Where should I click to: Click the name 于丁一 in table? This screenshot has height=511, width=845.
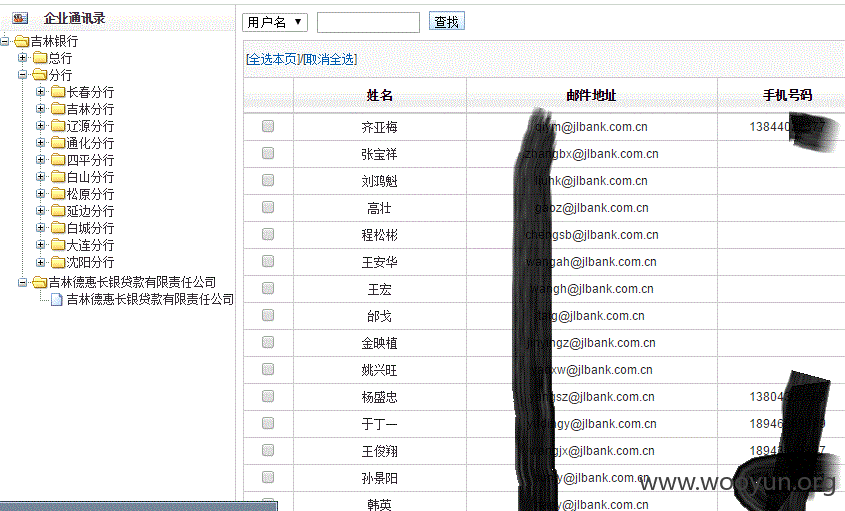pyautogui.click(x=379, y=424)
